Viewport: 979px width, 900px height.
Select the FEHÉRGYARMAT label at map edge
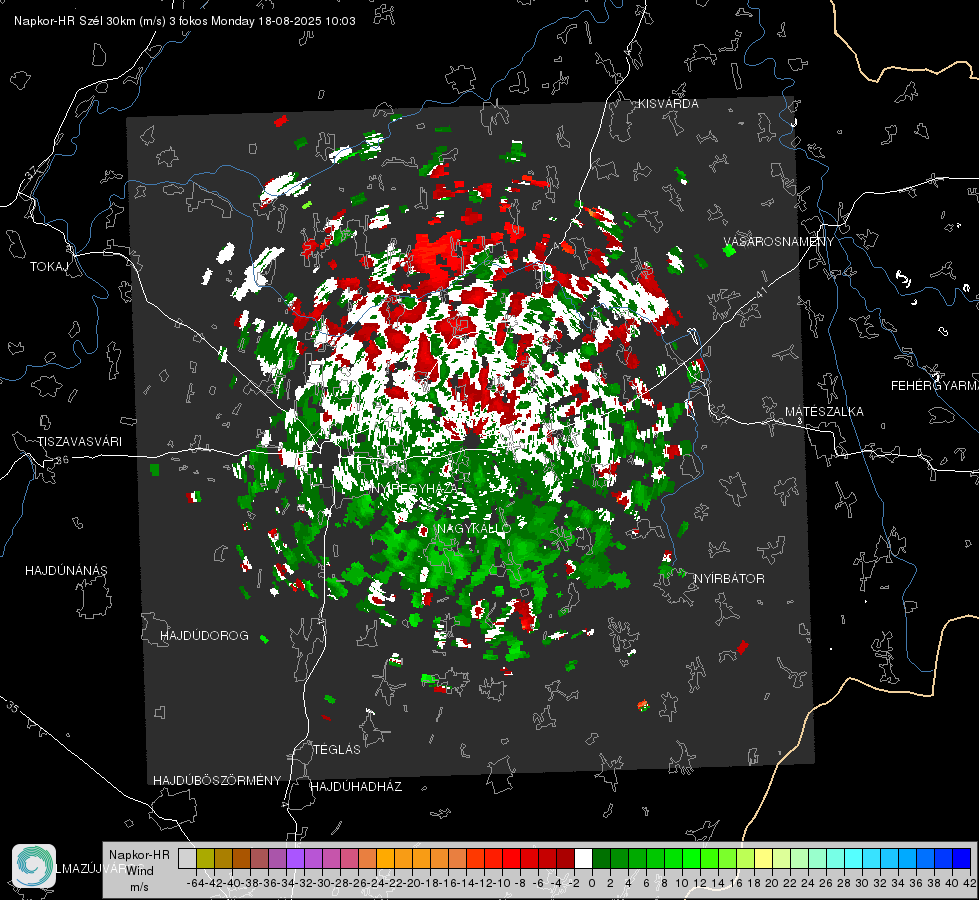[934, 386]
